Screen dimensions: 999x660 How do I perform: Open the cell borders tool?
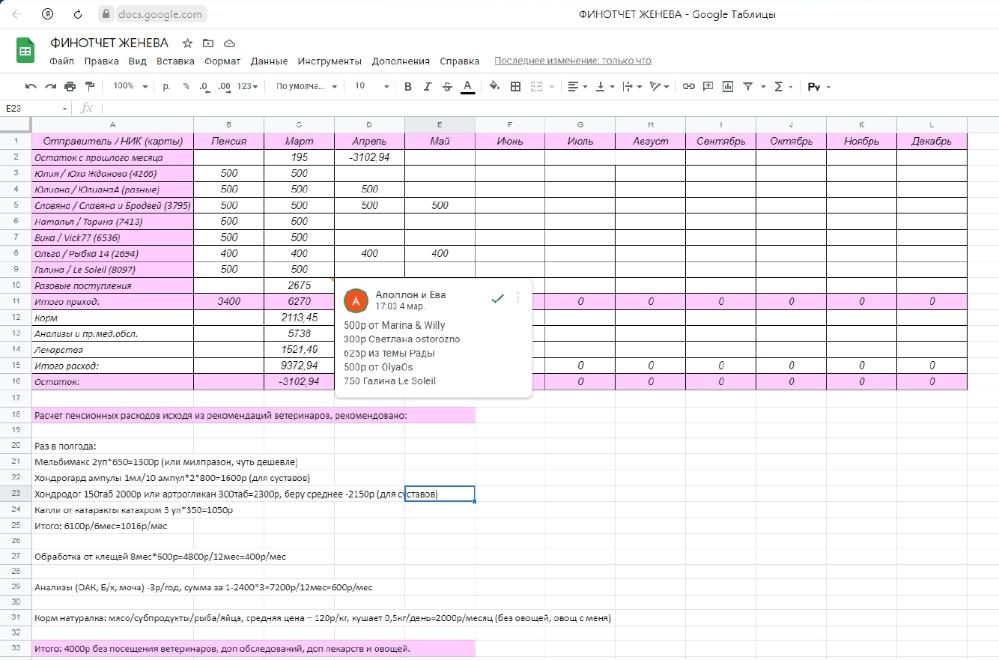click(x=516, y=87)
